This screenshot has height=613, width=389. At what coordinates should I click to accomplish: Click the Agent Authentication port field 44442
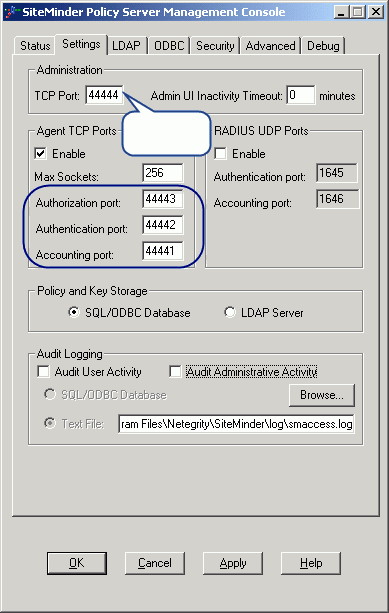(x=163, y=225)
